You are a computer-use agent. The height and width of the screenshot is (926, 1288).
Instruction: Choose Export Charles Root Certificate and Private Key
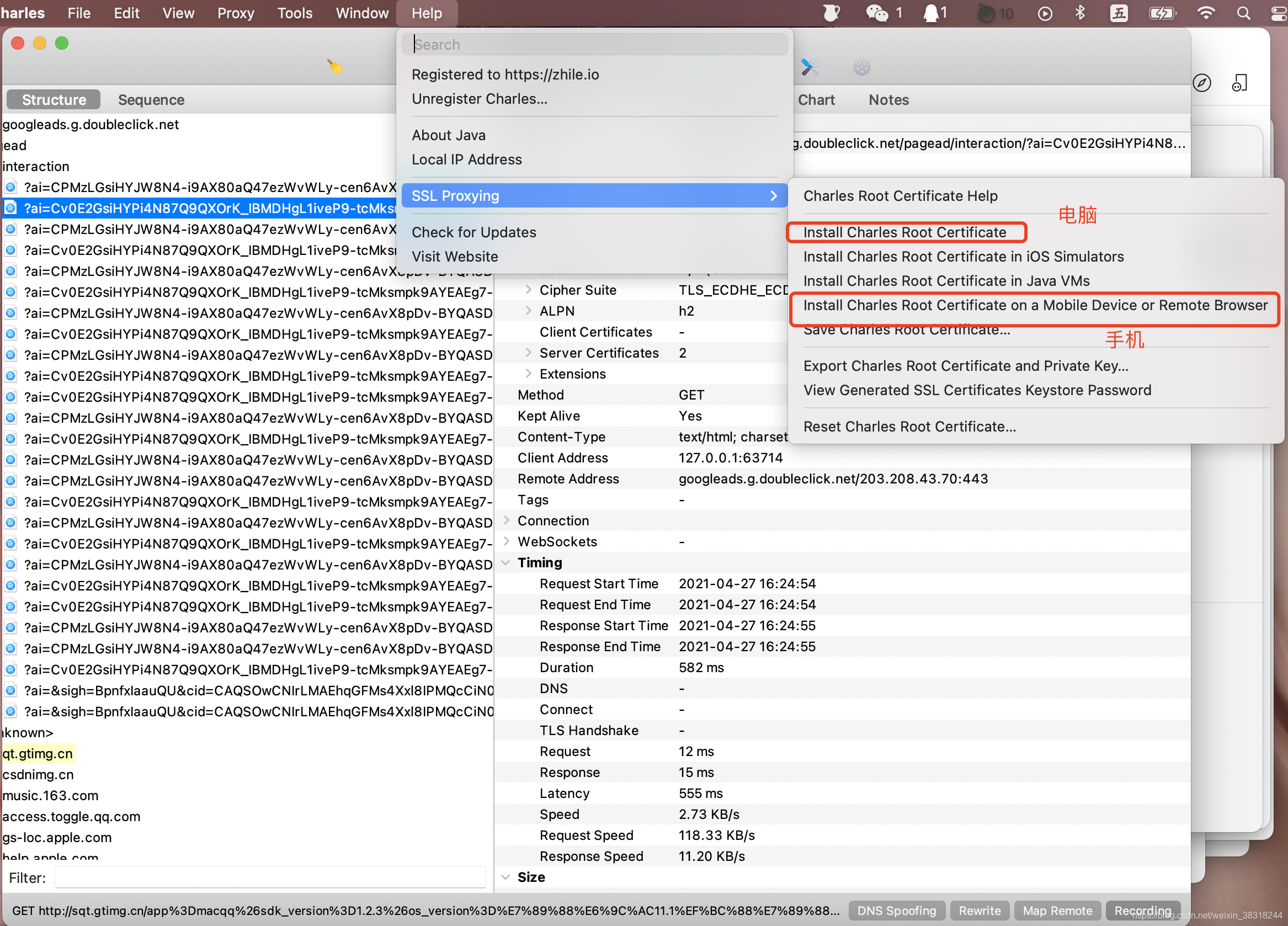click(965, 366)
